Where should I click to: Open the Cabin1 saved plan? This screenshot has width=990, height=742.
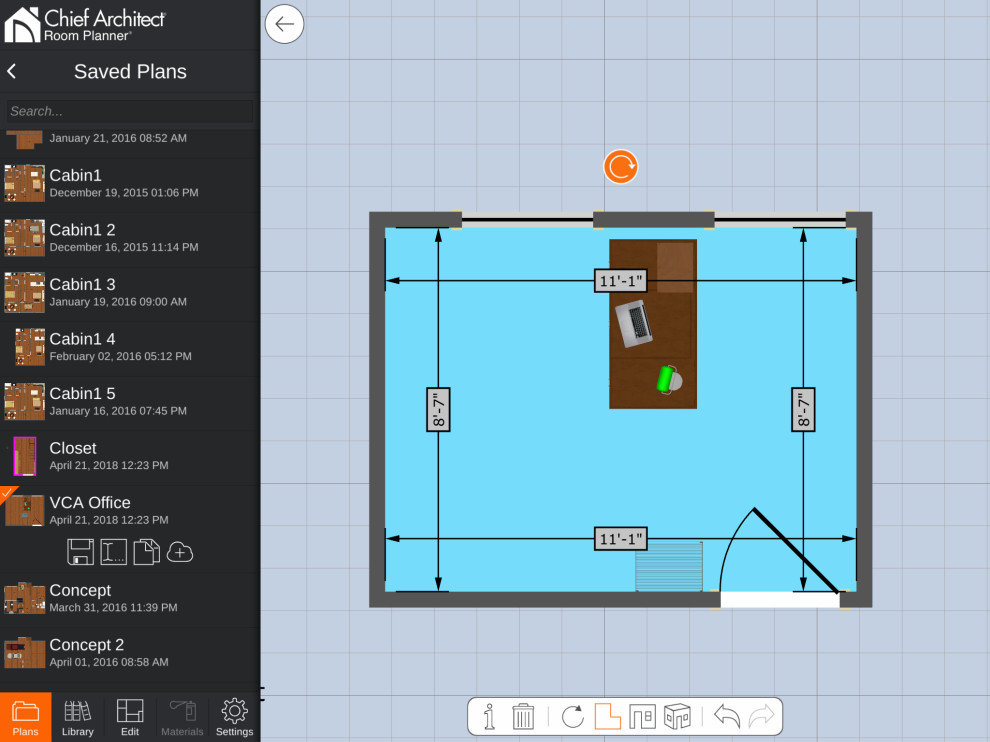[130, 183]
